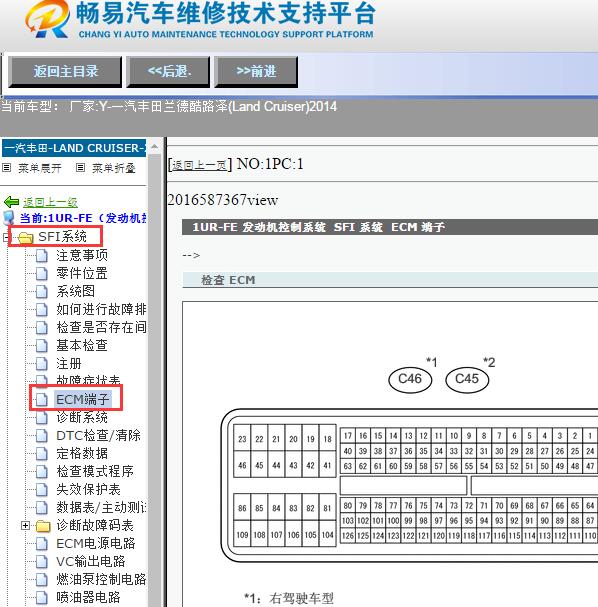Open VC输出电路 page
Image resolution: width=598 pixels, height=607 pixels.
[91, 561]
